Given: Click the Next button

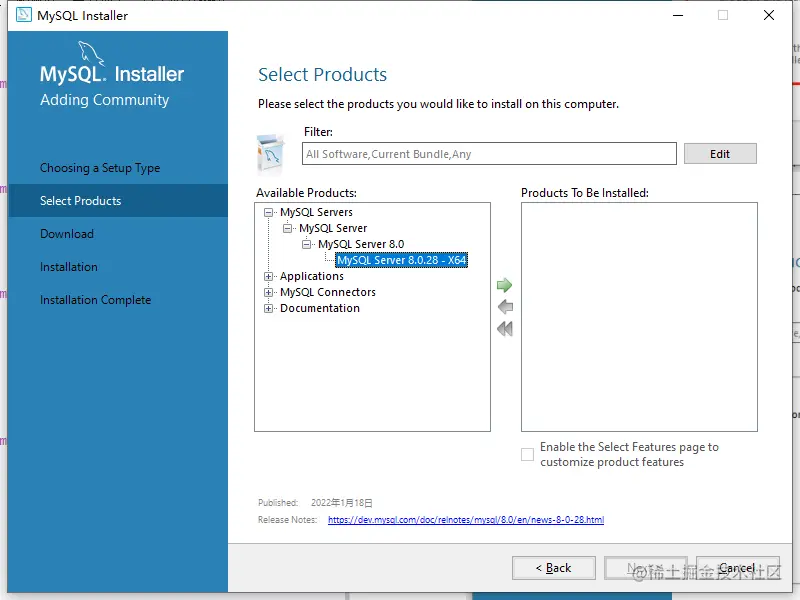Looking at the screenshot, I should pos(645,568).
